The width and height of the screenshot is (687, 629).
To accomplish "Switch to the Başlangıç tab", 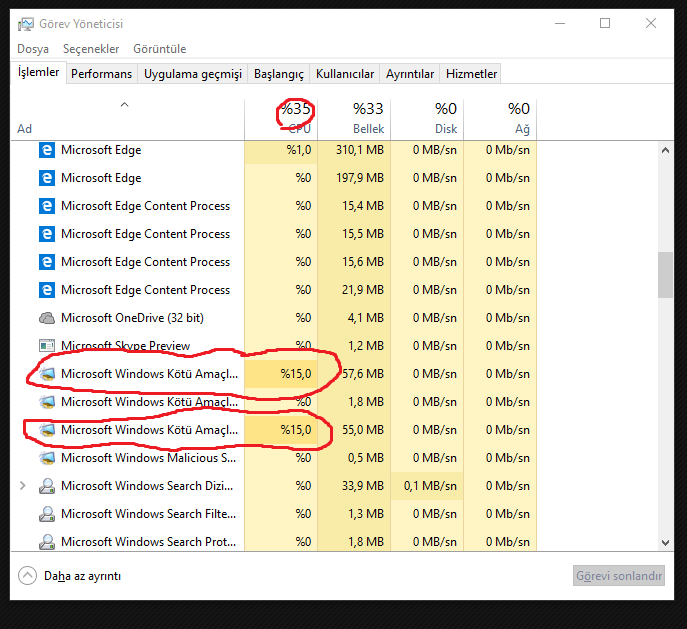I will tap(279, 74).
